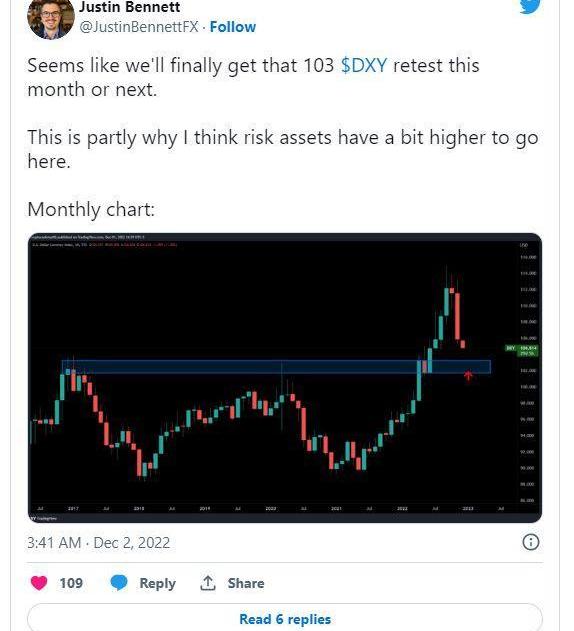
Task: Click the blue reply bubble icon
Action: point(119,583)
